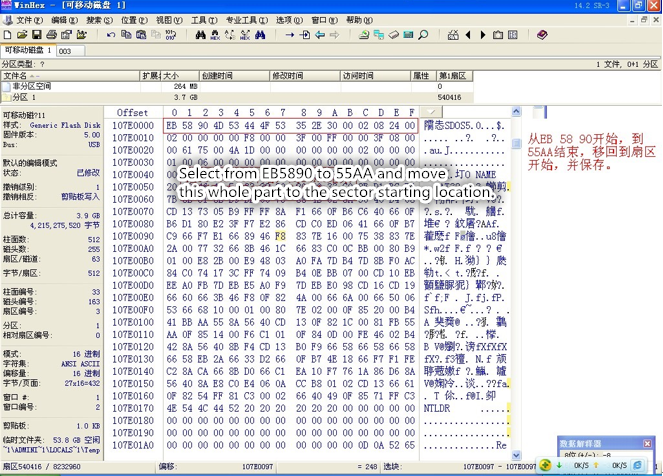
Task: Click the Print toolbar icon
Action: click(x=52, y=35)
